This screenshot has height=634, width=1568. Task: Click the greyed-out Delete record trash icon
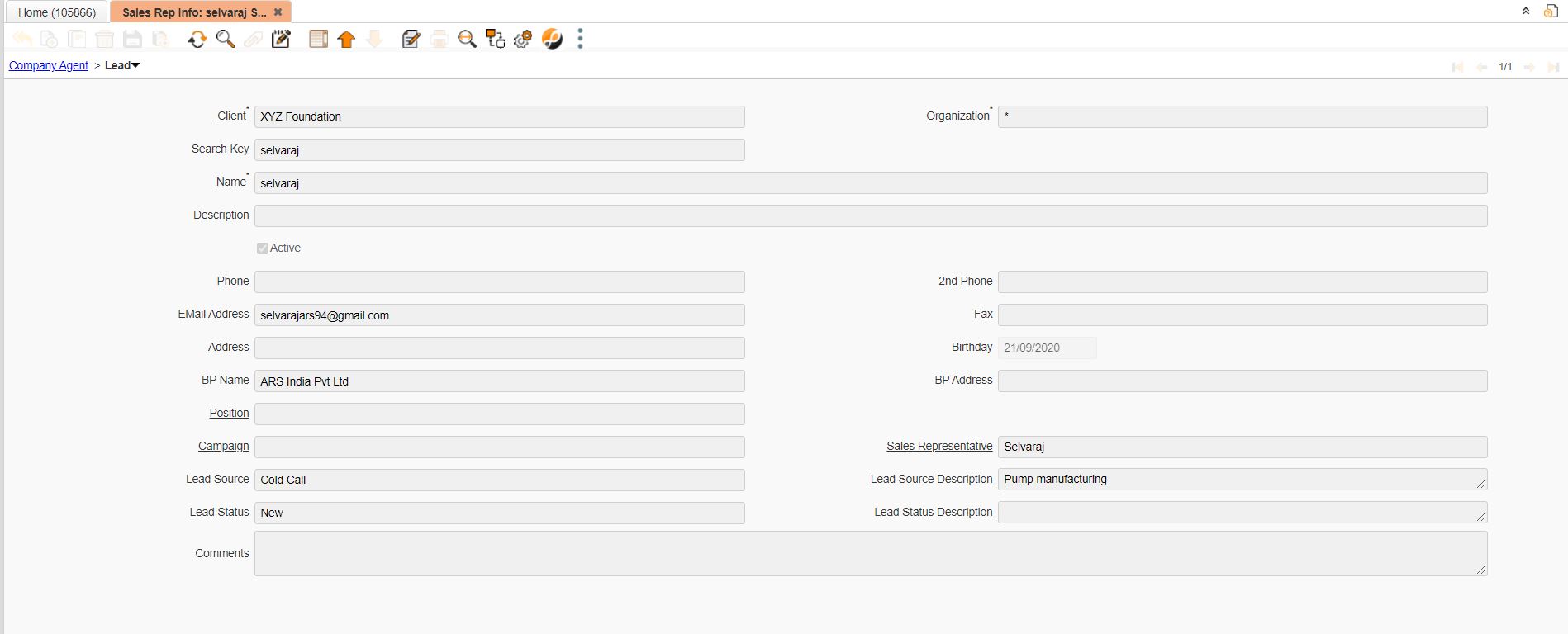point(104,39)
